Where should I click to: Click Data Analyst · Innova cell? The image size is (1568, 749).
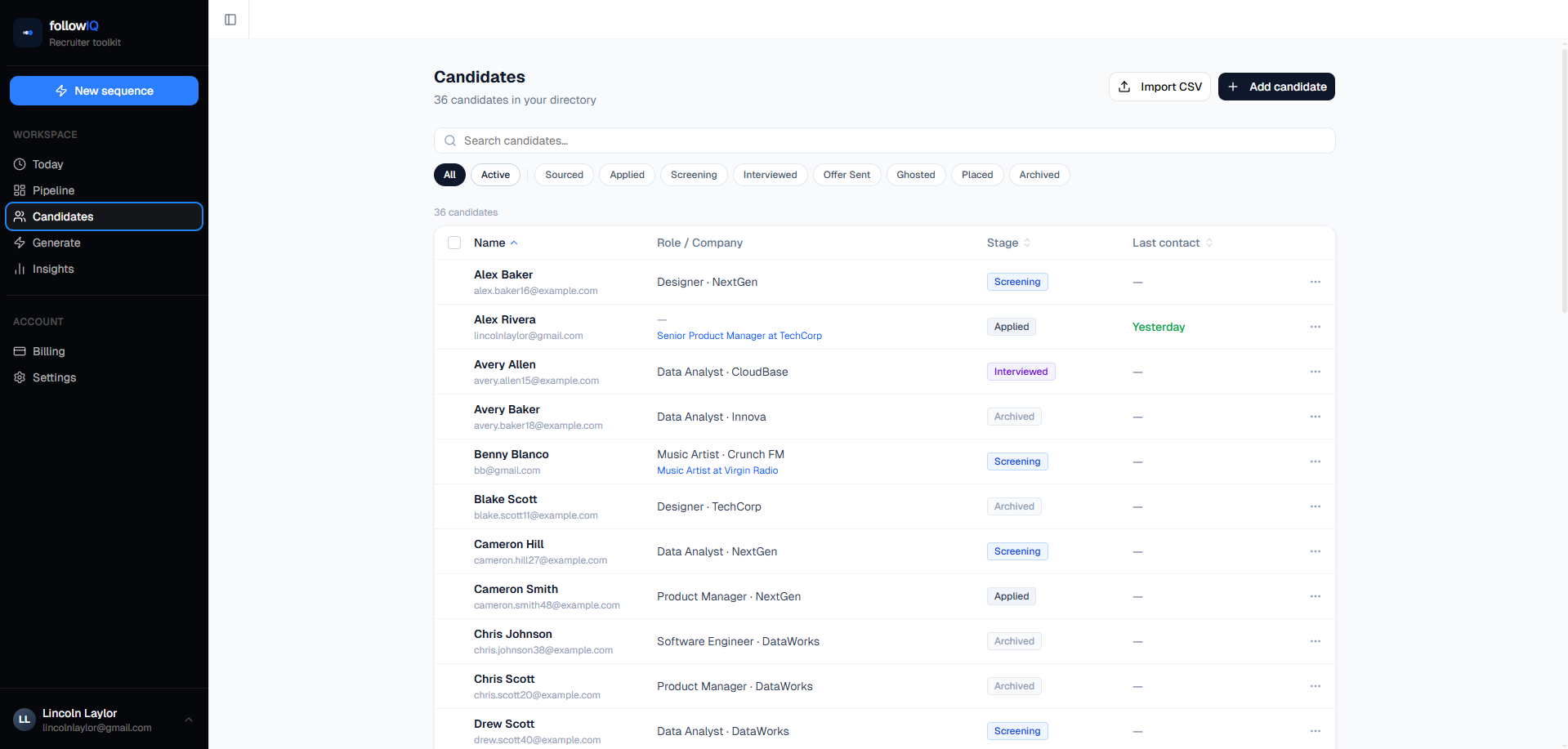[x=712, y=417]
